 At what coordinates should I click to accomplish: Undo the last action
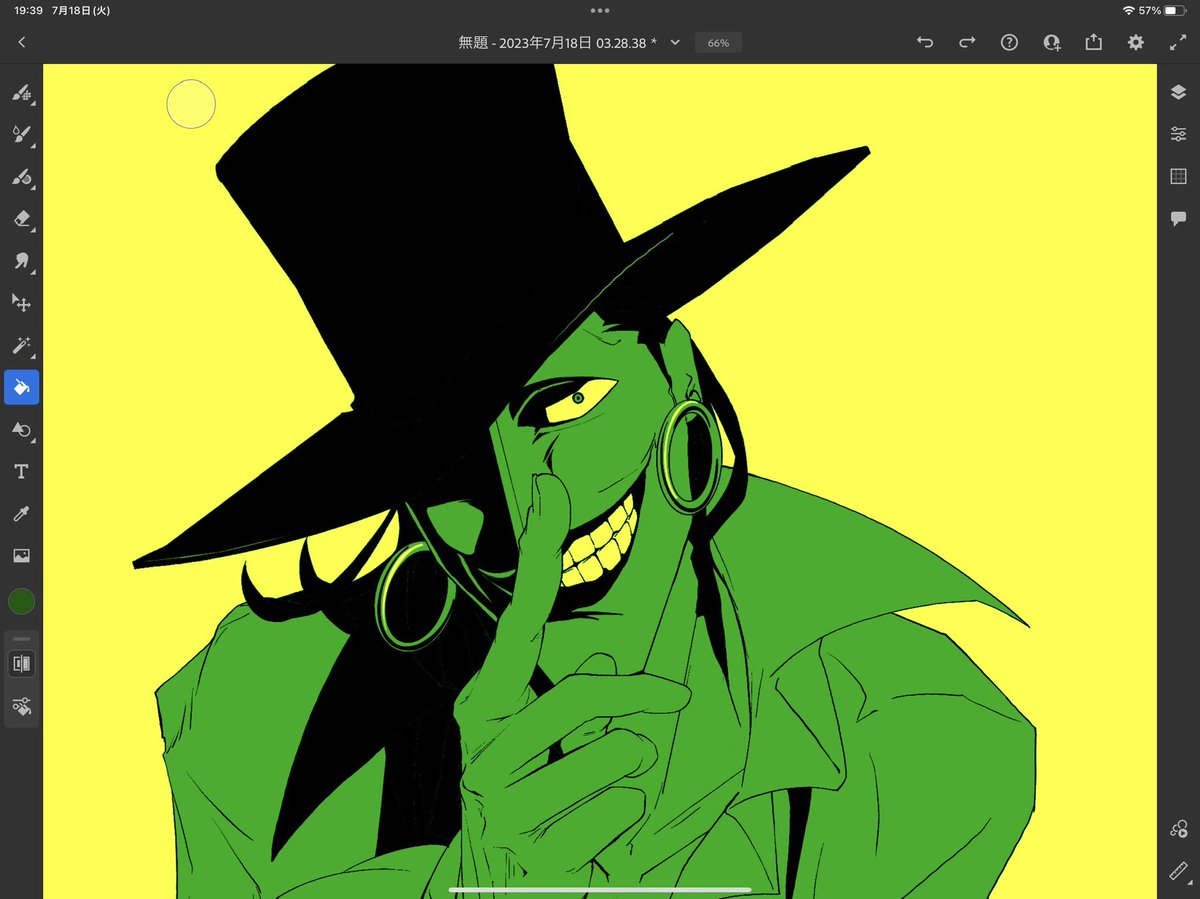point(925,42)
